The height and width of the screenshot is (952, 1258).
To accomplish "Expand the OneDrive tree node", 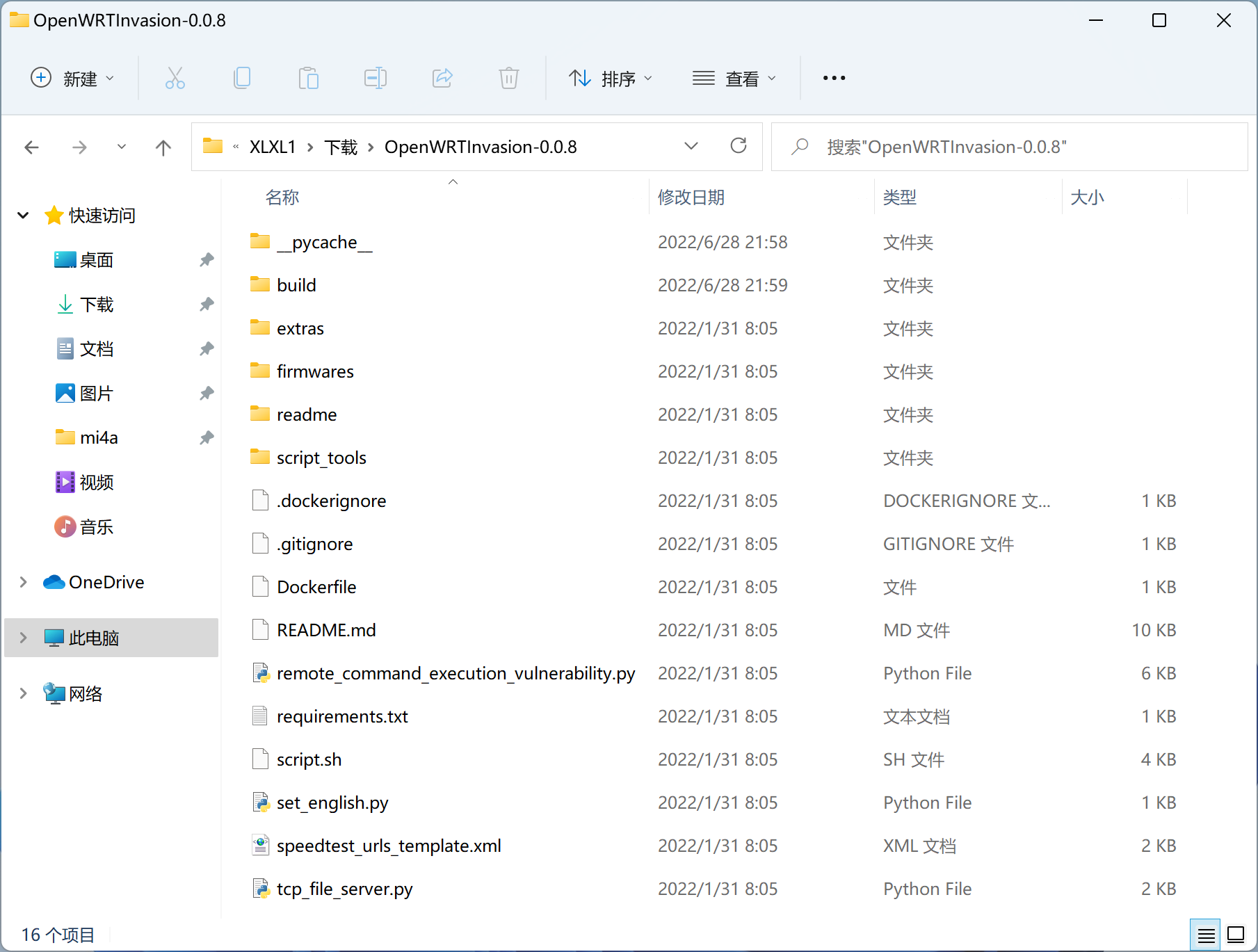I will (x=23, y=582).
